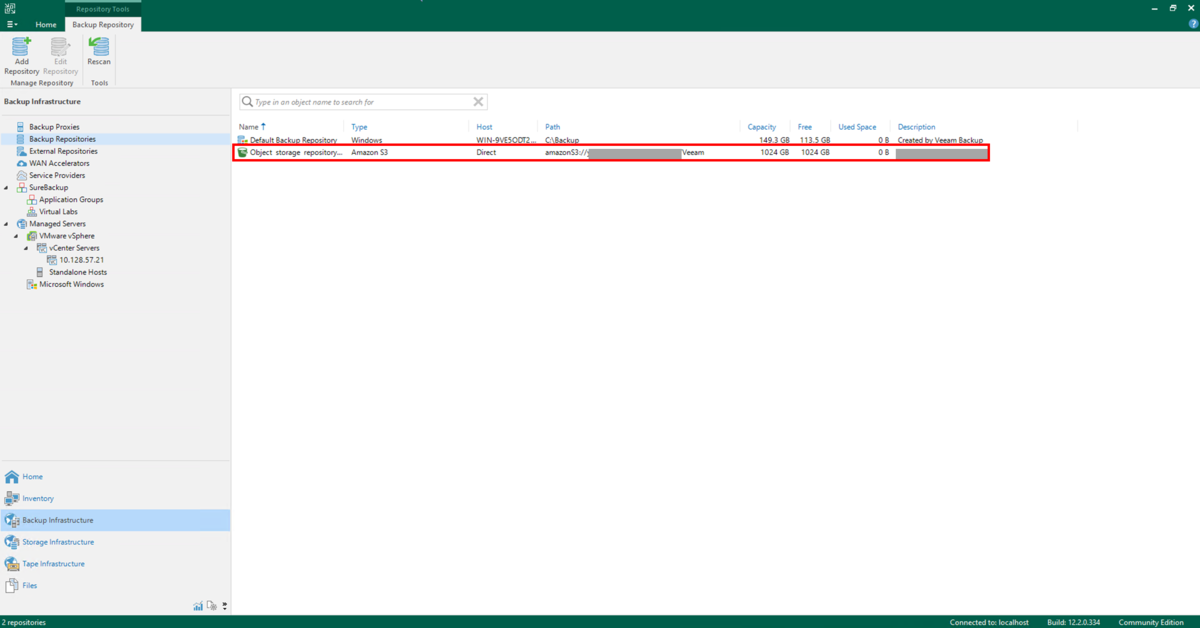Image resolution: width=1200 pixels, height=628 pixels.
Task: Sort by the Description column header
Action: tap(917, 127)
